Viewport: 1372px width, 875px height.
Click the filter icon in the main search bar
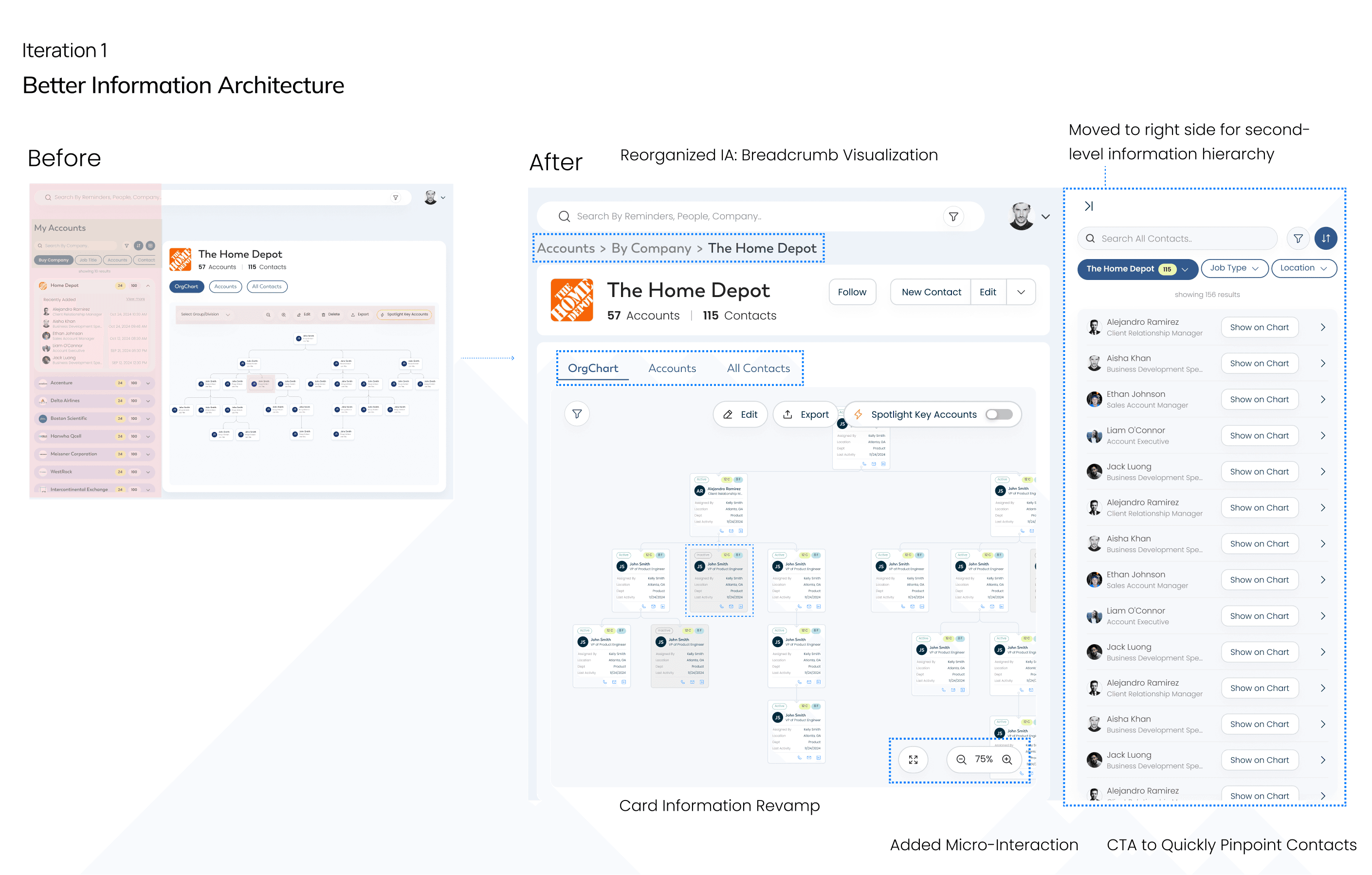pyautogui.click(x=953, y=217)
